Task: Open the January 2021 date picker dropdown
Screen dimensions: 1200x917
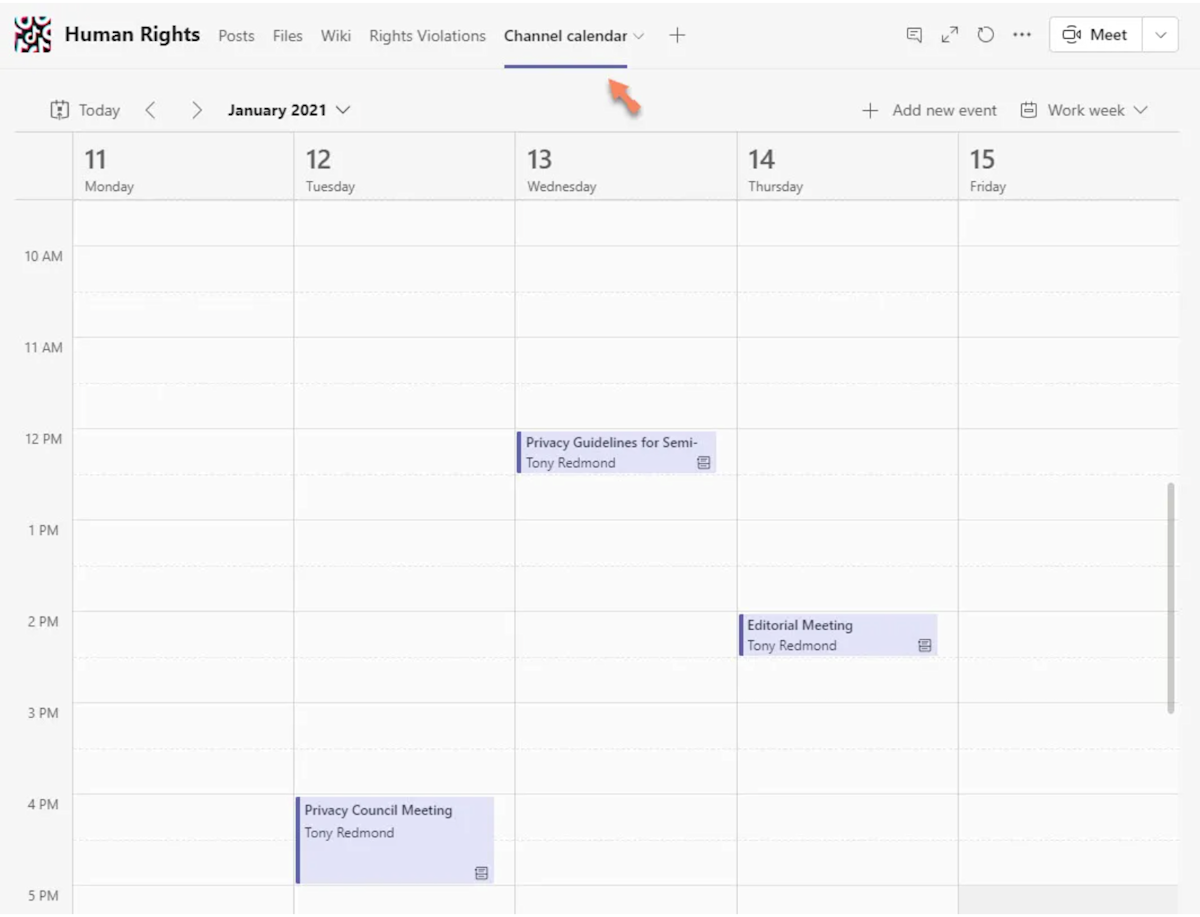Action: click(289, 110)
